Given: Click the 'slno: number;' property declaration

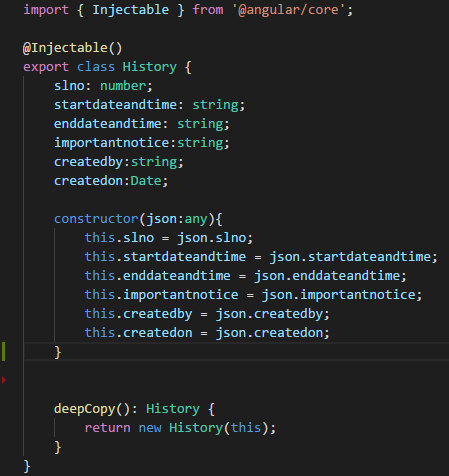Looking at the screenshot, I should (x=103, y=86).
